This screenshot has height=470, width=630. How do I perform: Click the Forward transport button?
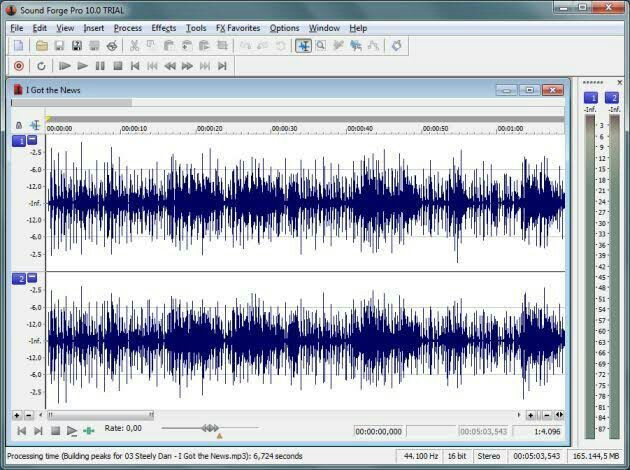[187, 66]
